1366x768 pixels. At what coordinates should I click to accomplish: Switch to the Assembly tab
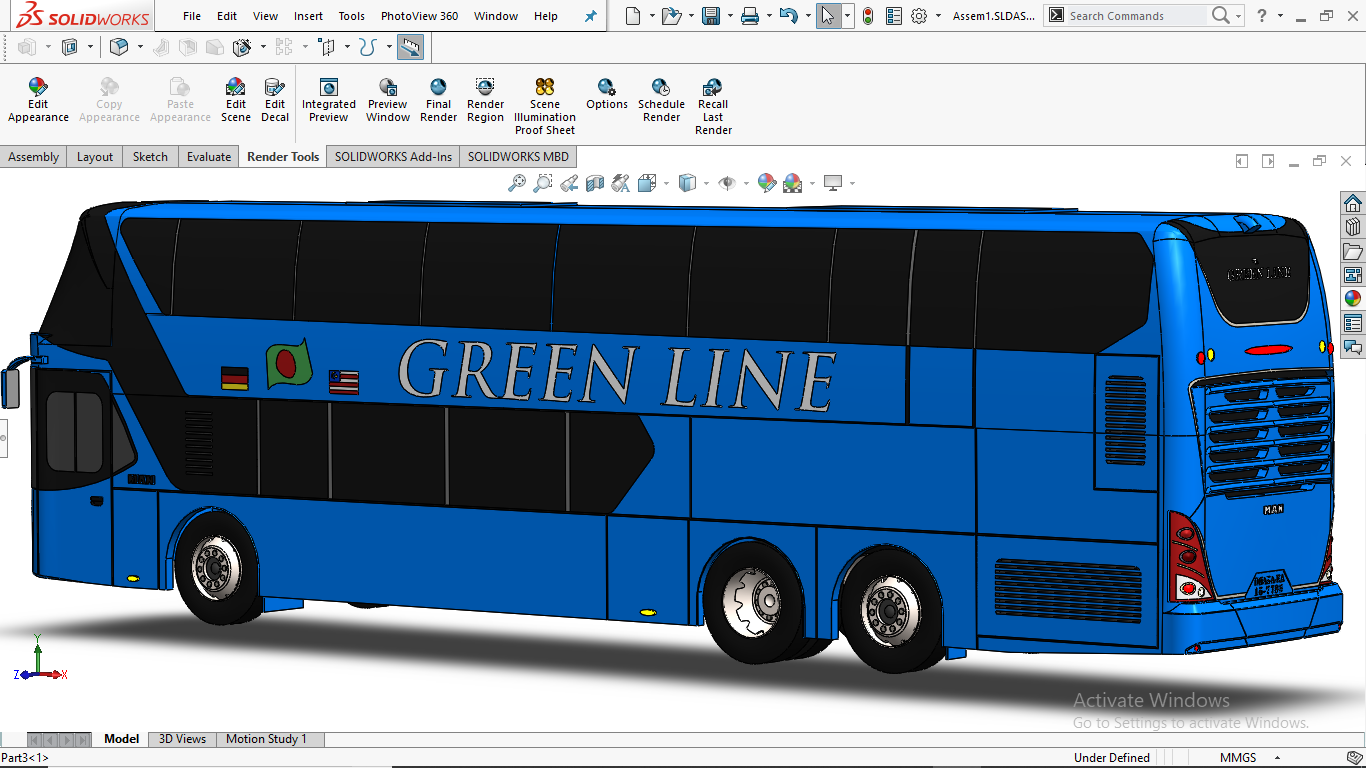[x=34, y=156]
